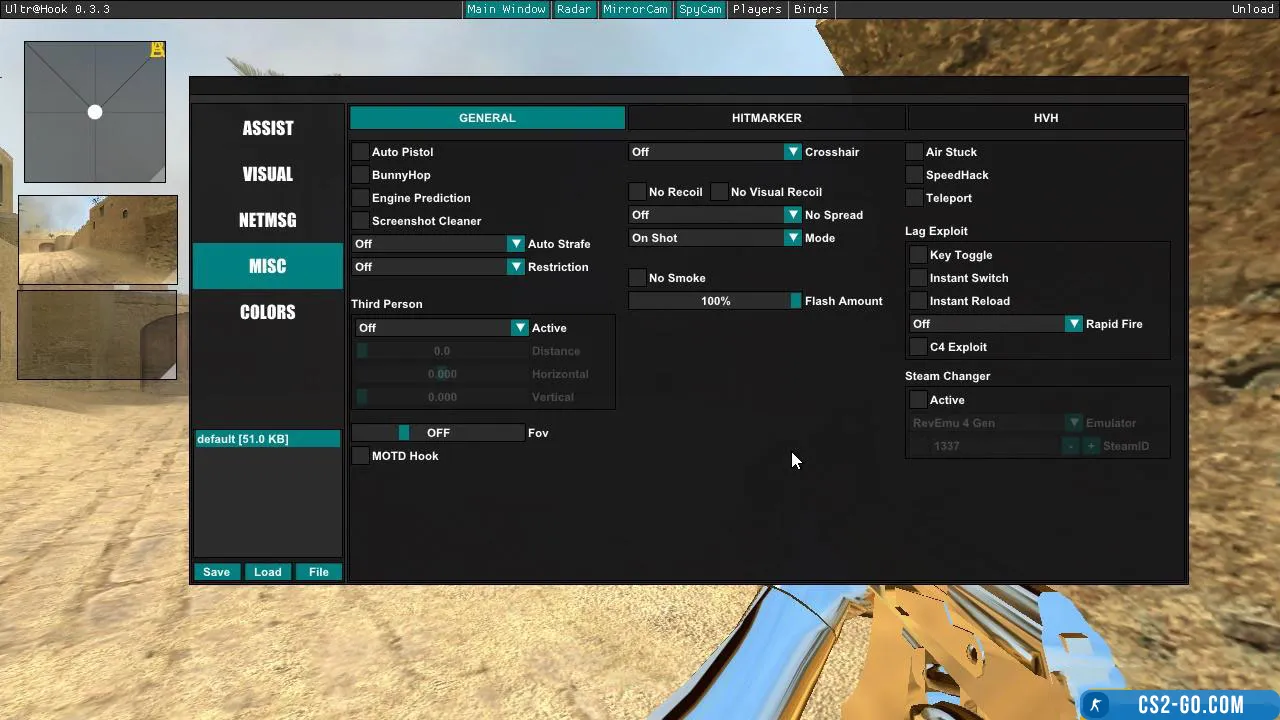Open the VISUAL category
The height and width of the screenshot is (720, 1280).
[x=267, y=174]
